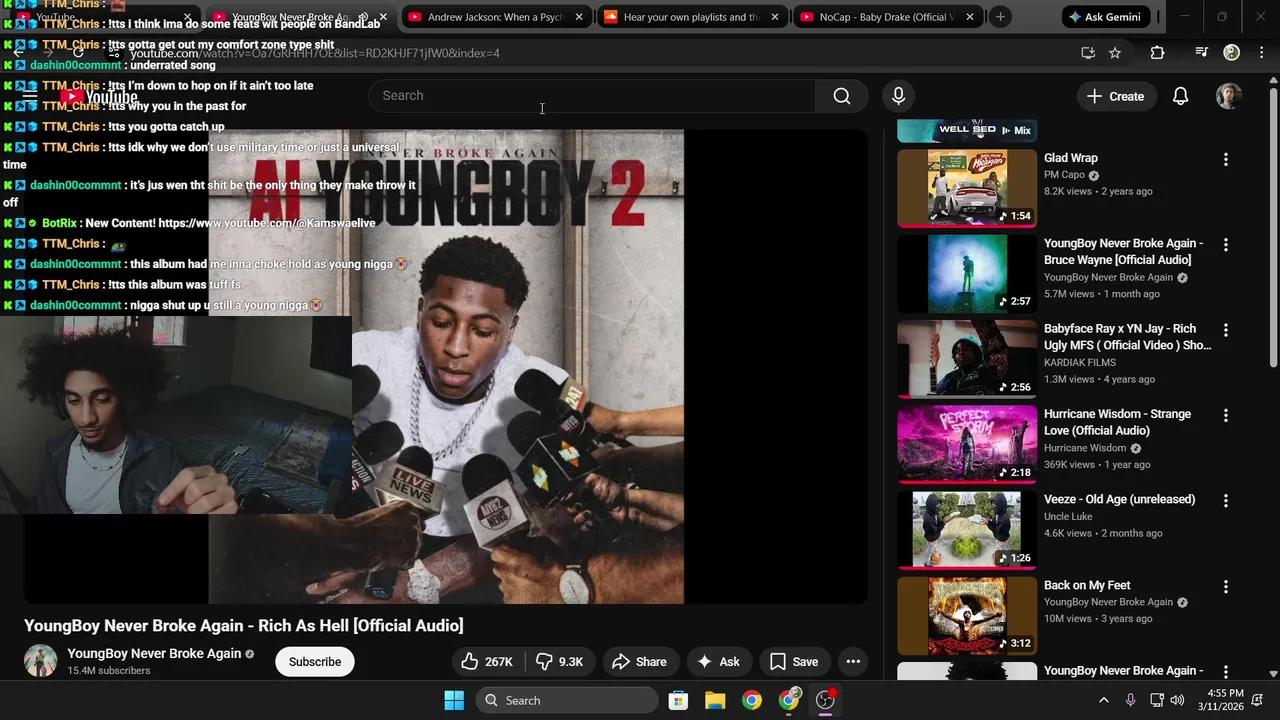This screenshot has height=720, width=1280.
Task: Dislike the video (9.3K thumbs down)
Action: click(x=559, y=662)
